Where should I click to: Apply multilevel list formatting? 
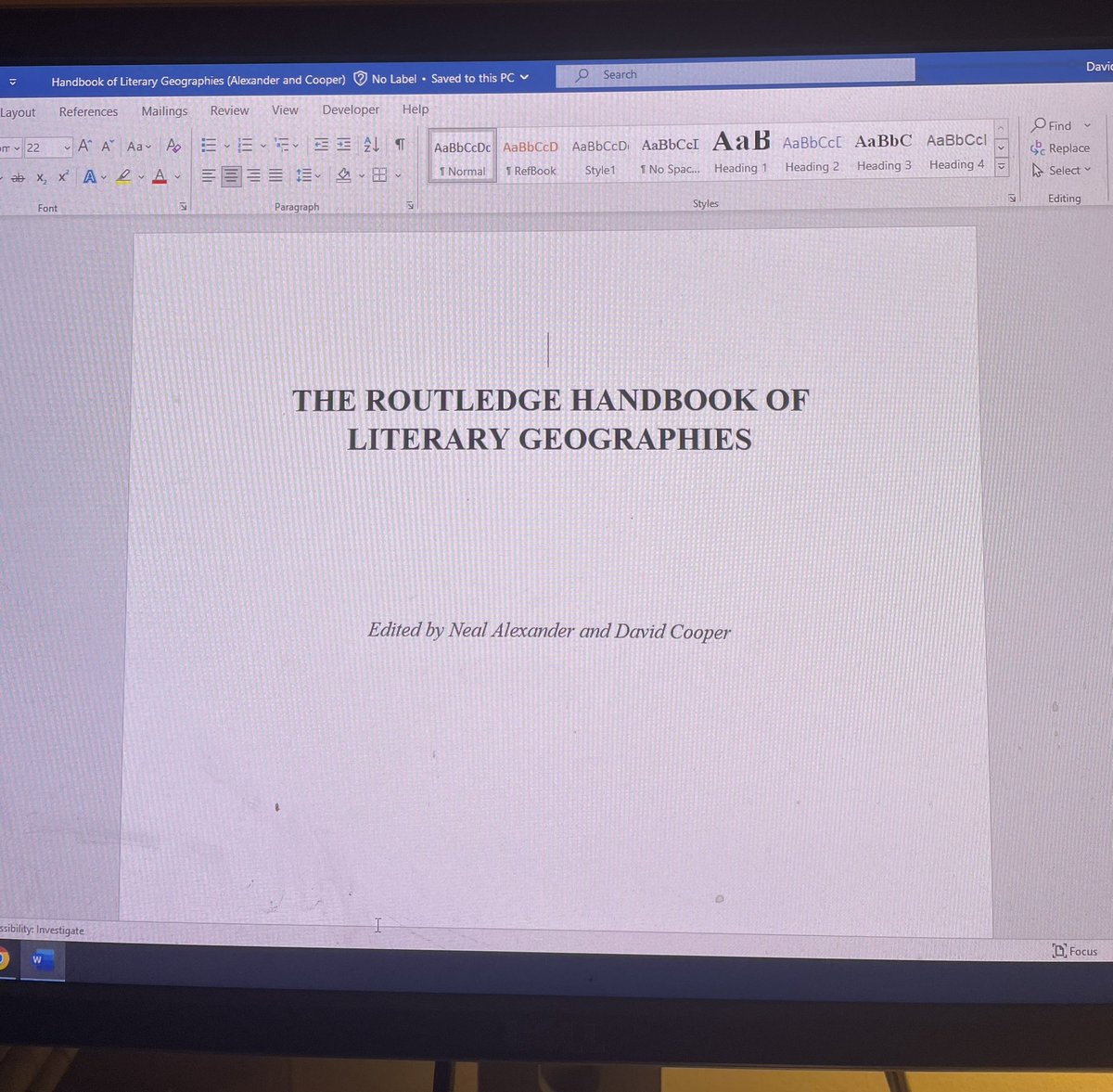coord(282,145)
